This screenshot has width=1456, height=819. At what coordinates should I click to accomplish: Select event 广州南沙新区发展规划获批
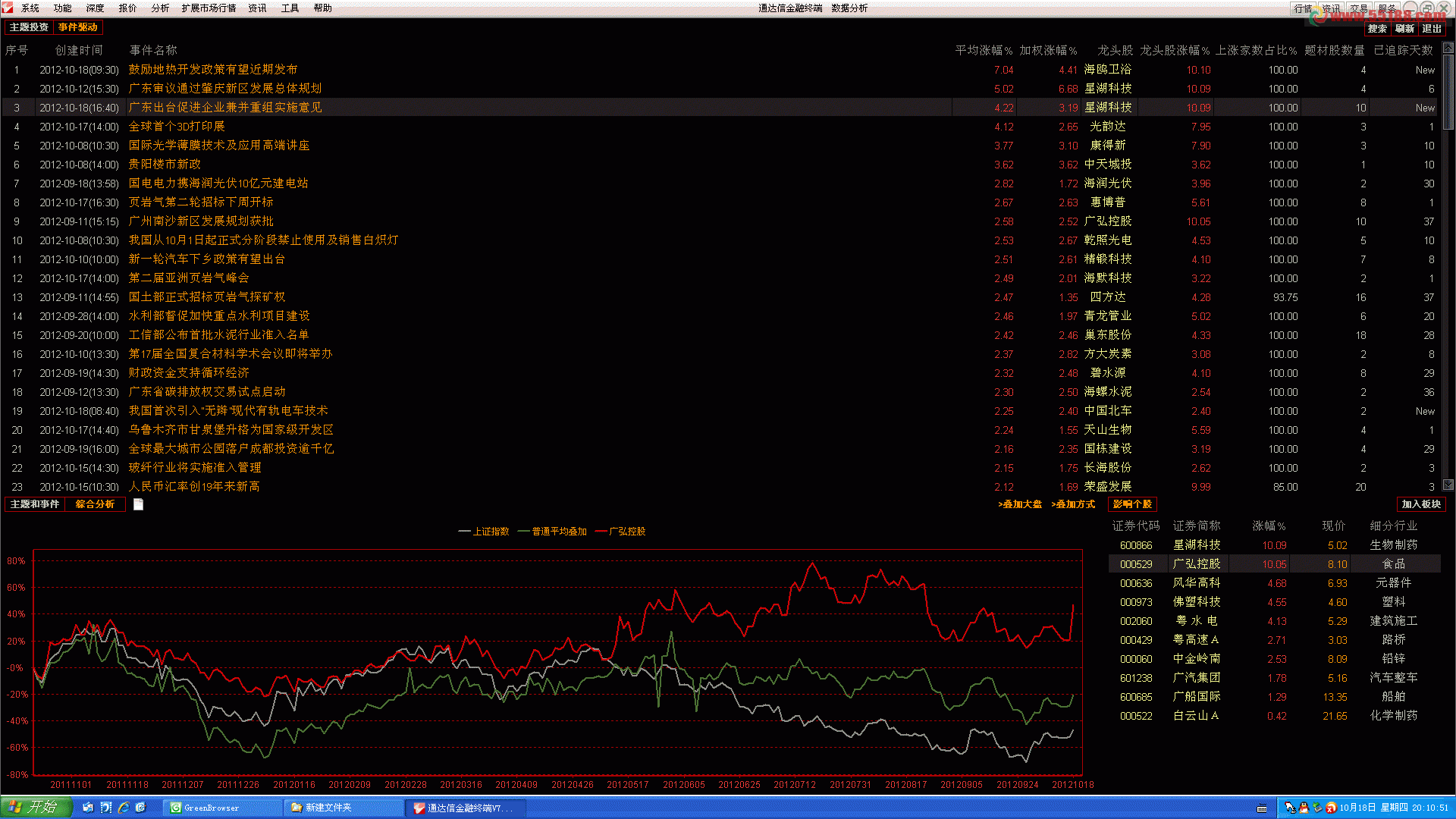201,221
